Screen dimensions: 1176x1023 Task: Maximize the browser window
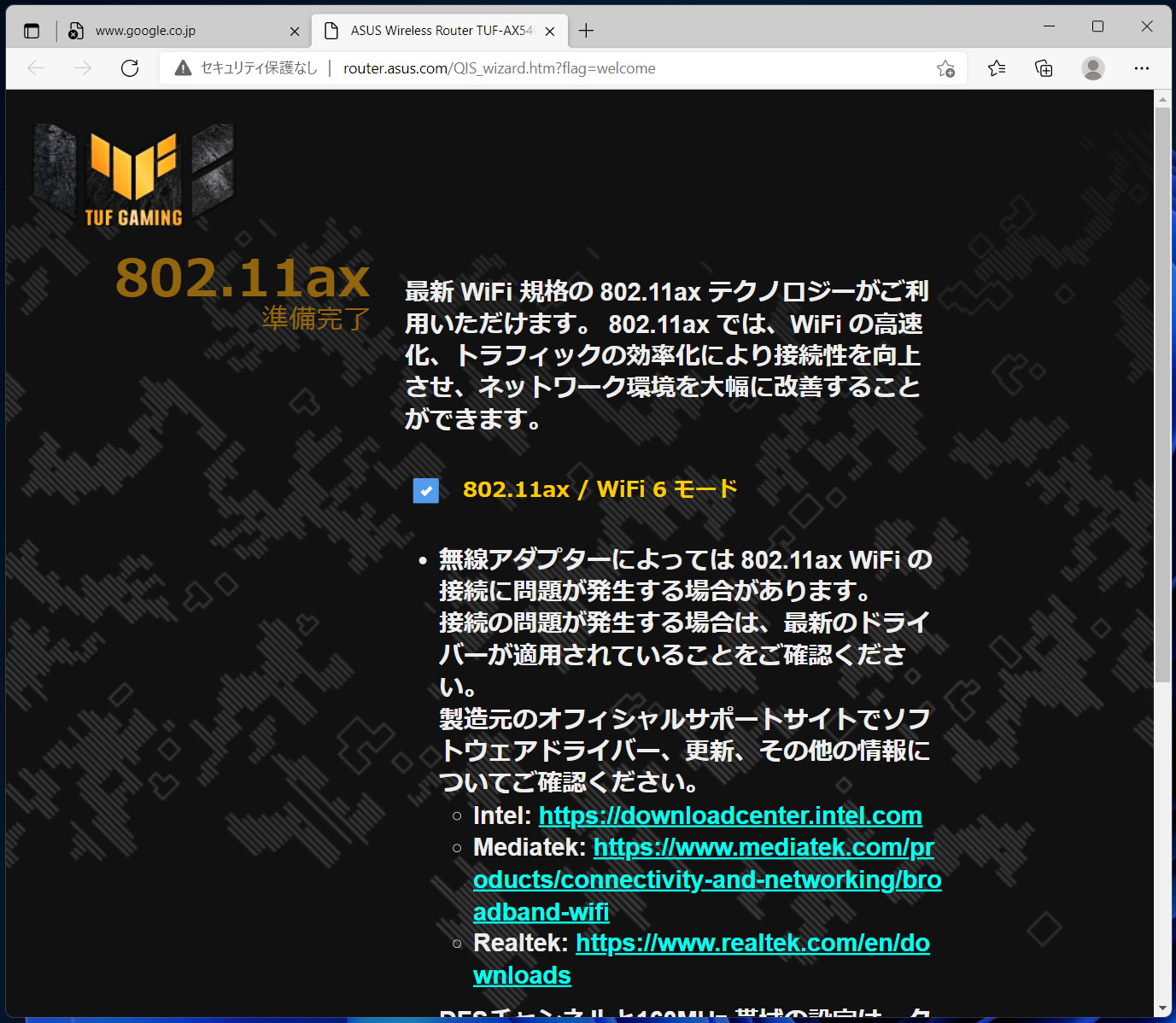click(x=1098, y=26)
